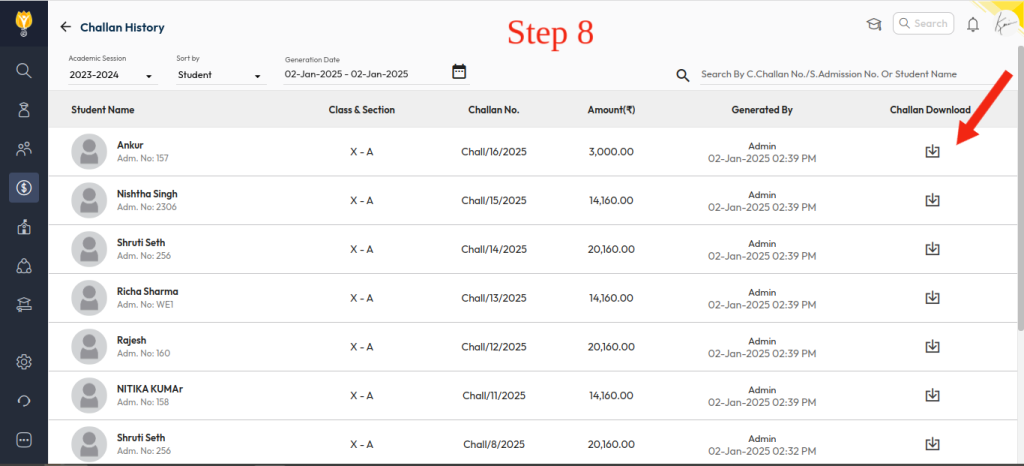Open the more options icon in sidebar
This screenshot has width=1024, height=466.
coord(24,440)
